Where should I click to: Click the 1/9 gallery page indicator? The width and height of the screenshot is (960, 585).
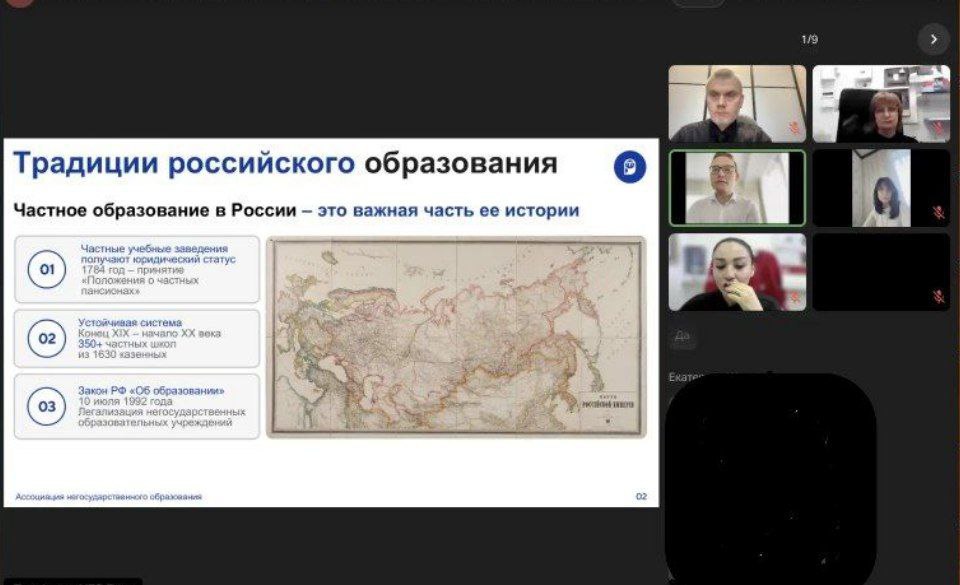(x=809, y=40)
